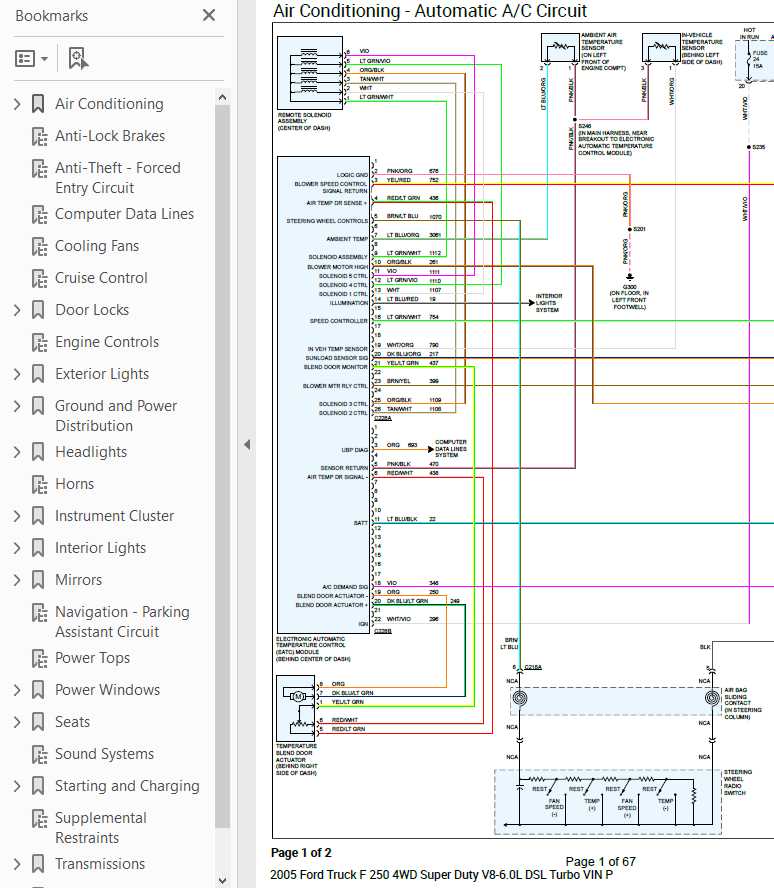The image size is (774, 888).
Task: Expand the Power Windows bookmark
Action: coord(17,690)
